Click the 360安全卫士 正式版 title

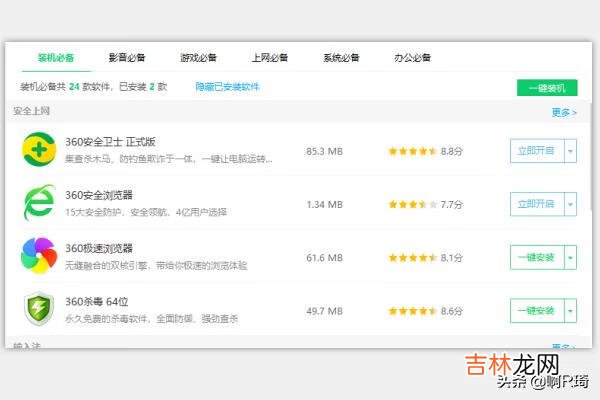click(110, 142)
